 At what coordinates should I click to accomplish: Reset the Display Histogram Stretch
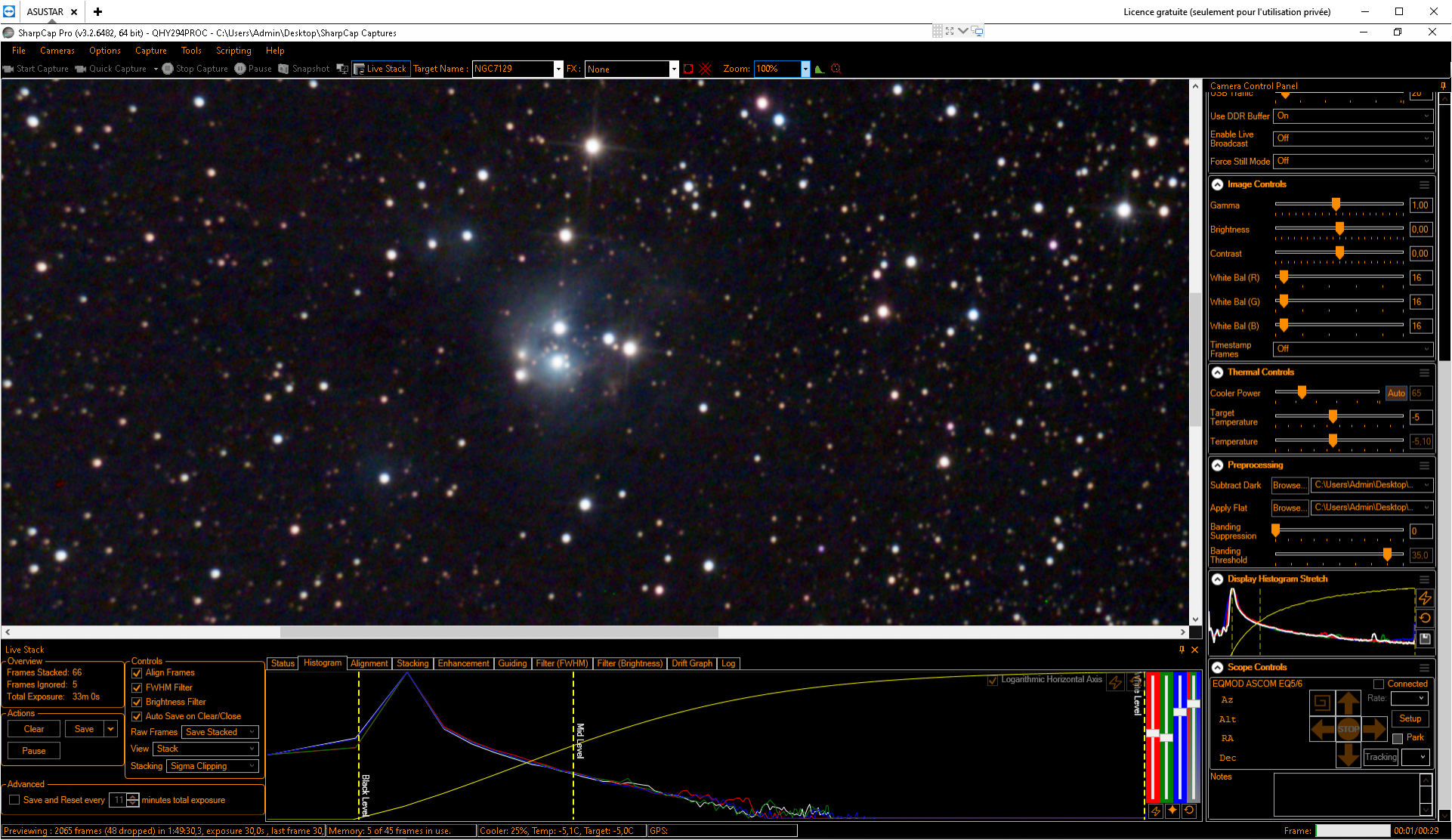click(x=1425, y=618)
